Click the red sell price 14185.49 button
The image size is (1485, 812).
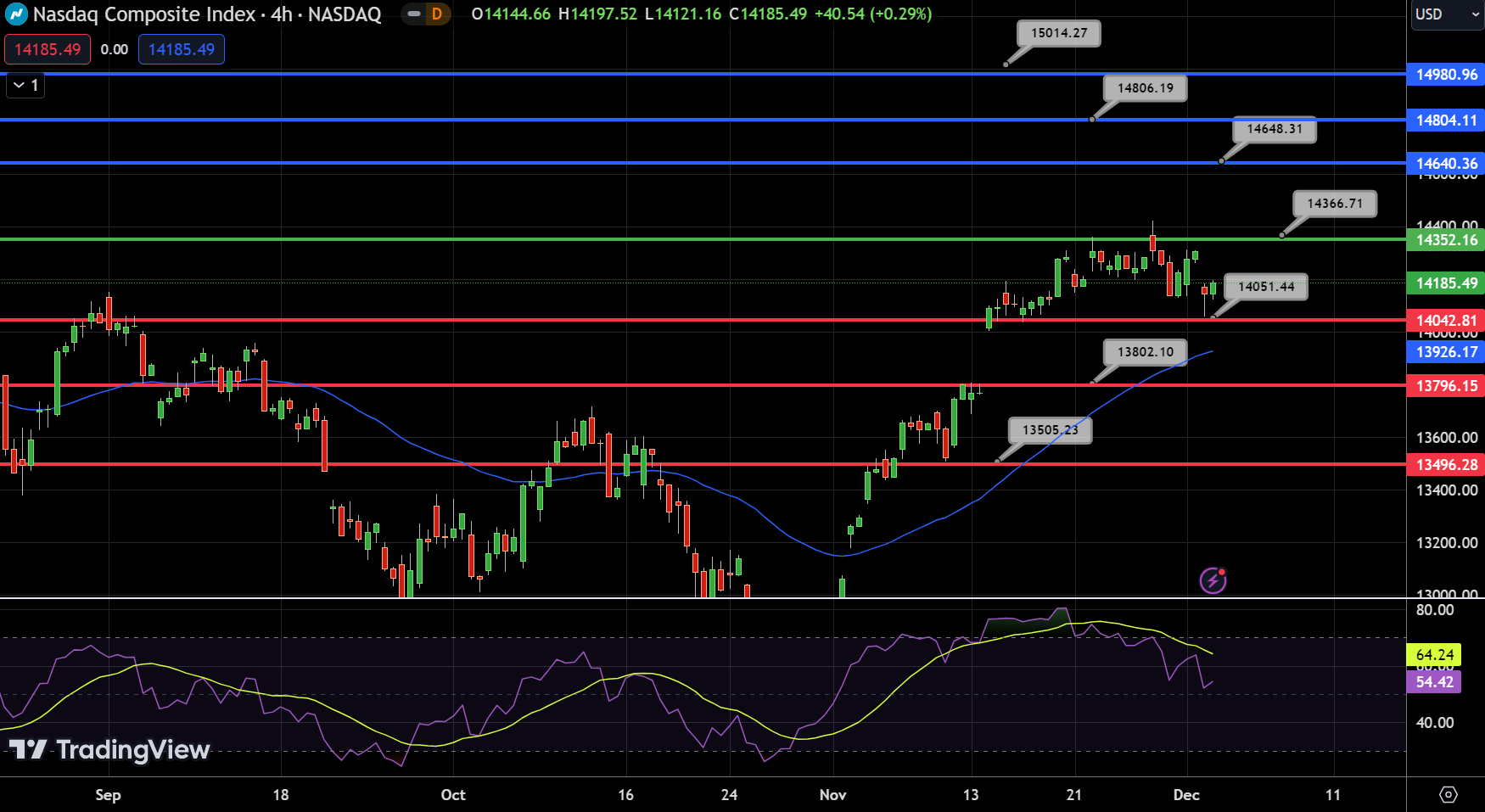pyautogui.click(x=48, y=49)
